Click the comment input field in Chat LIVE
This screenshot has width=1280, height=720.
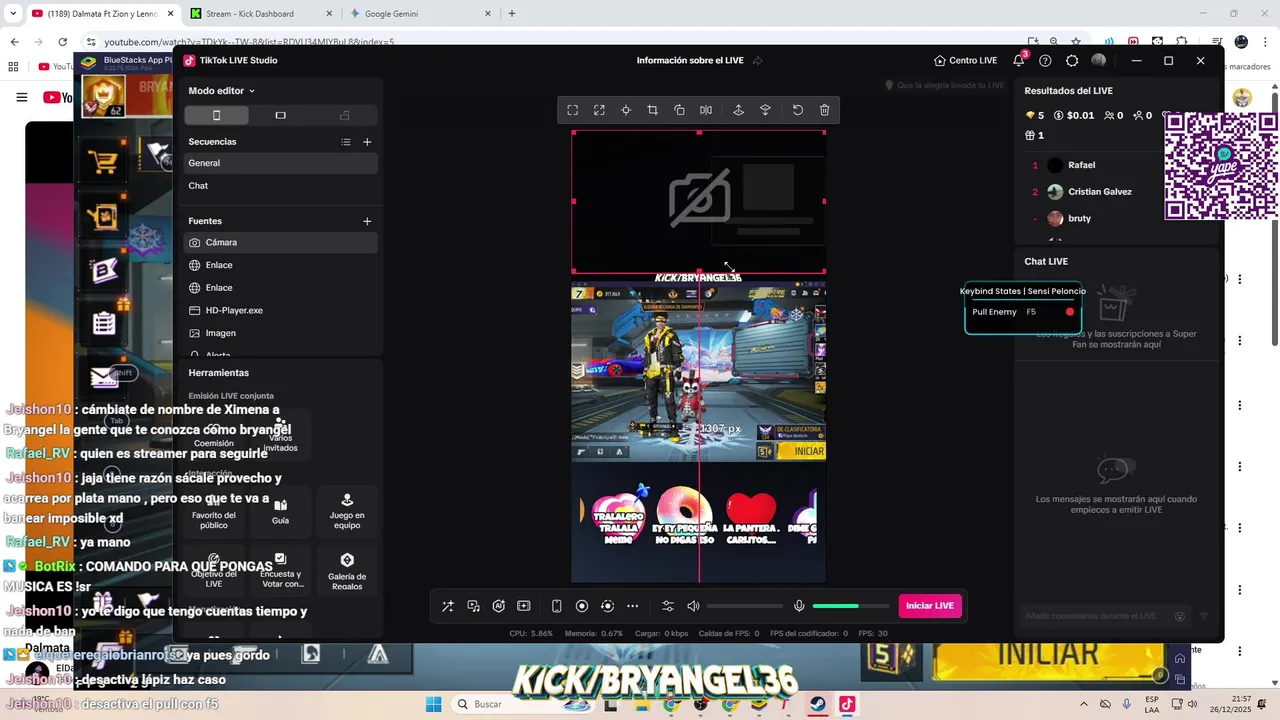coord(1105,616)
